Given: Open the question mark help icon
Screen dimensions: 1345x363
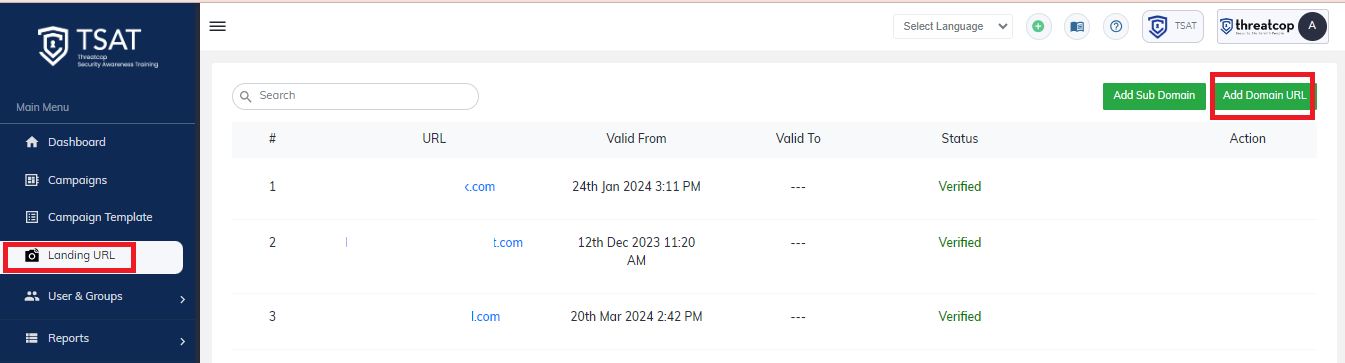Looking at the screenshot, I should [1116, 26].
